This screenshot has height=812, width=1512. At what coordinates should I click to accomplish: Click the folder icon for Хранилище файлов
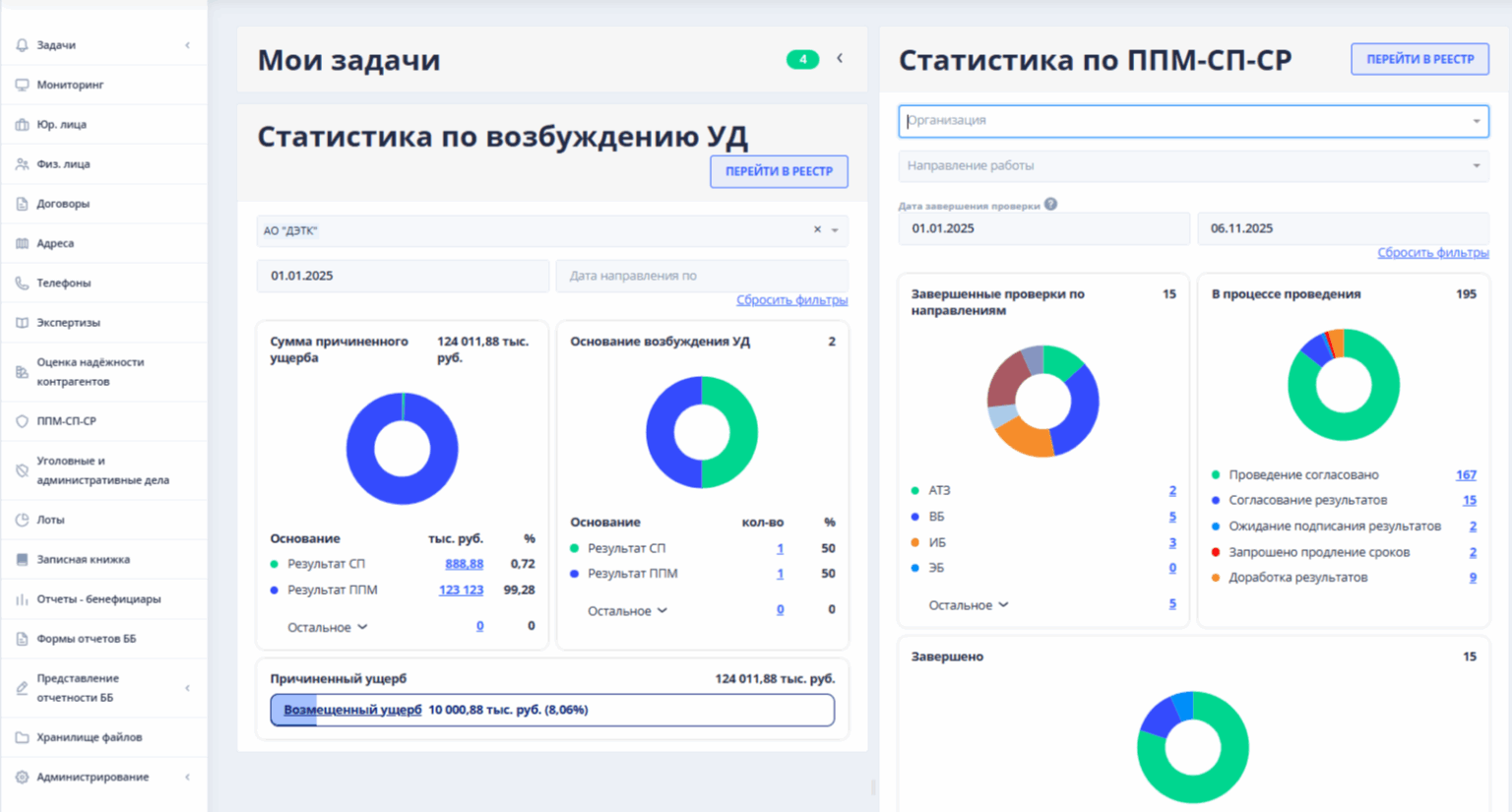tap(22, 737)
